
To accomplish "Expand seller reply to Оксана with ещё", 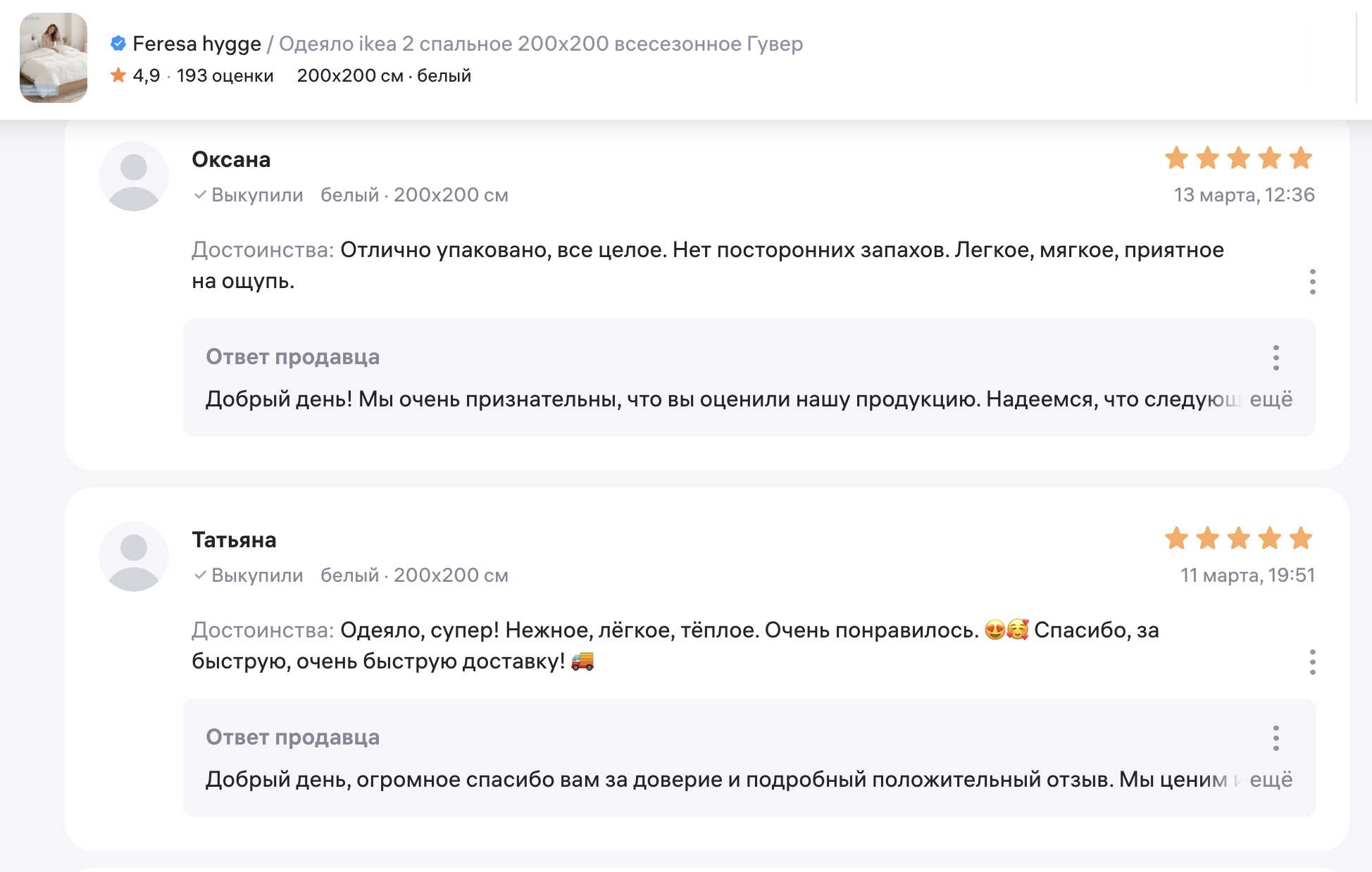I will click(x=1271, y=399).
